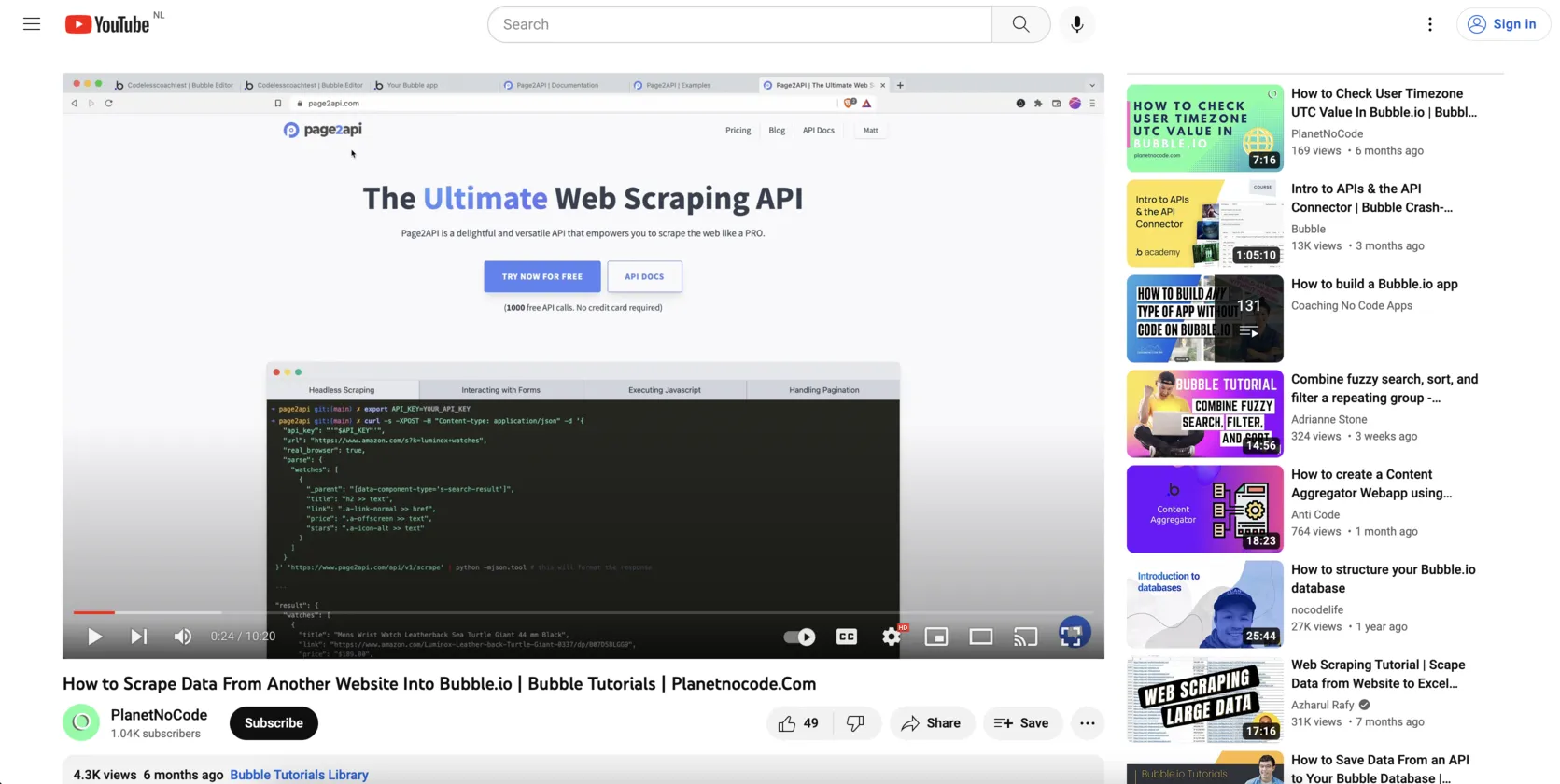Click the Anti Code channel name

tap(1315, 514)
